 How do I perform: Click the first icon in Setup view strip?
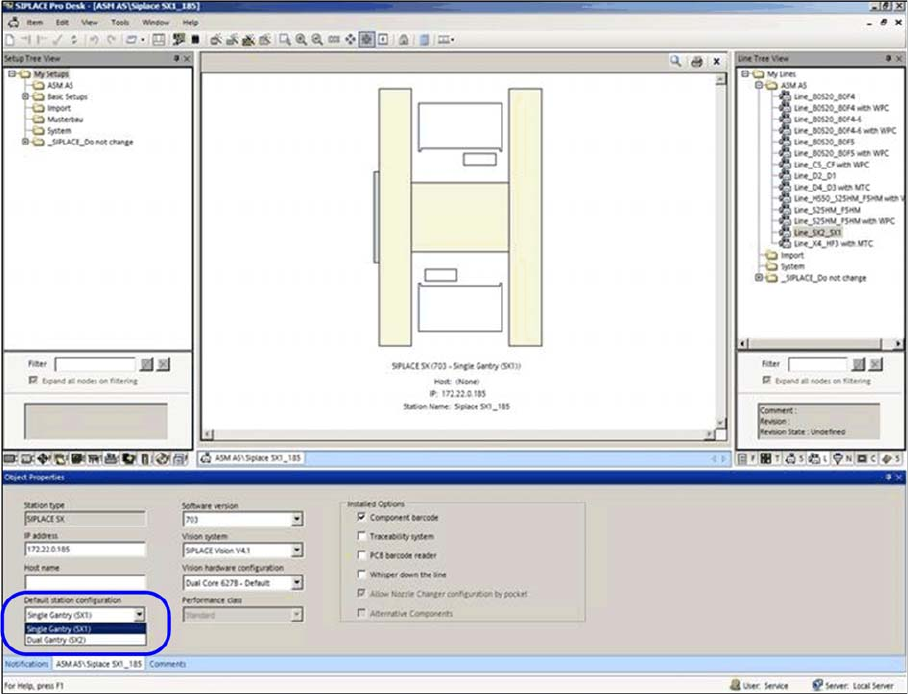click(10, 459)
